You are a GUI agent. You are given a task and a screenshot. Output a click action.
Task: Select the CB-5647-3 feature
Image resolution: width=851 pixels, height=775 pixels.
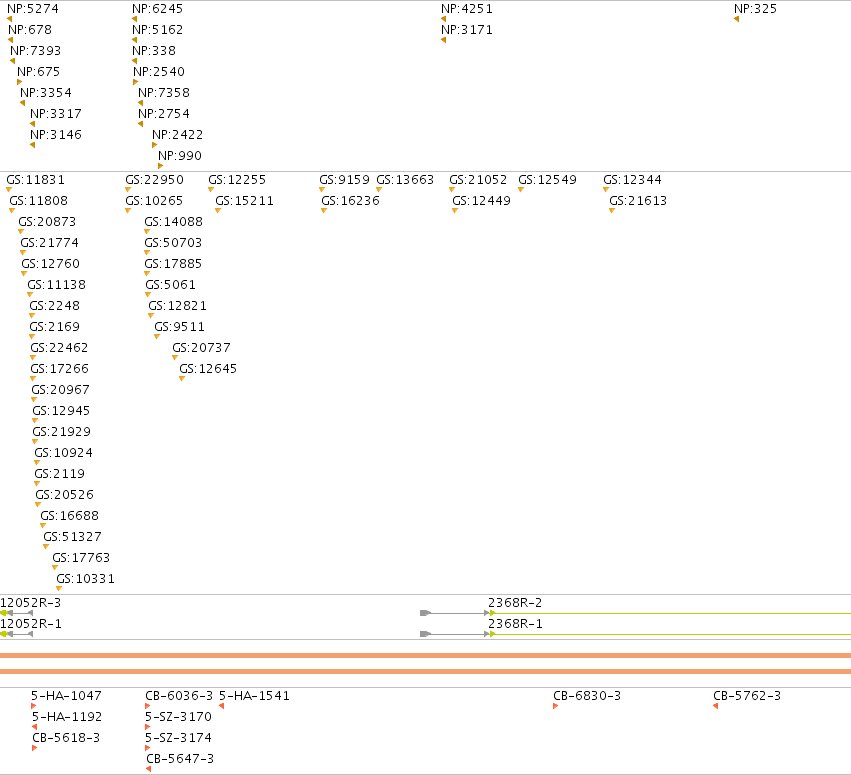point(180,759)
